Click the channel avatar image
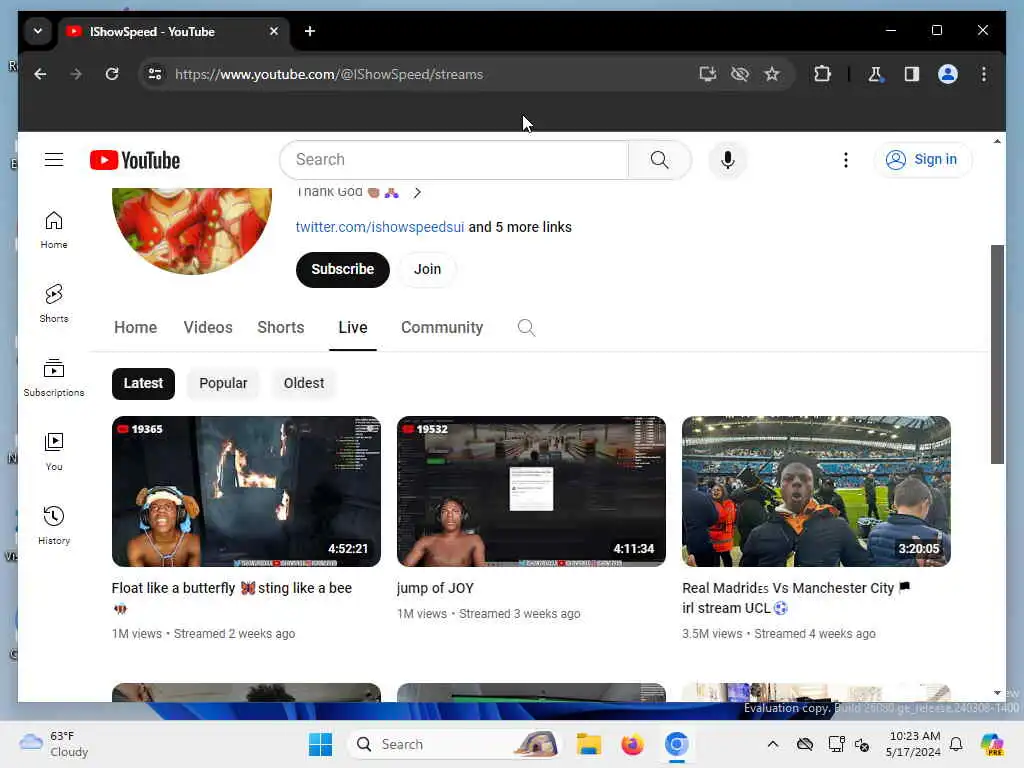 [191, 230]
